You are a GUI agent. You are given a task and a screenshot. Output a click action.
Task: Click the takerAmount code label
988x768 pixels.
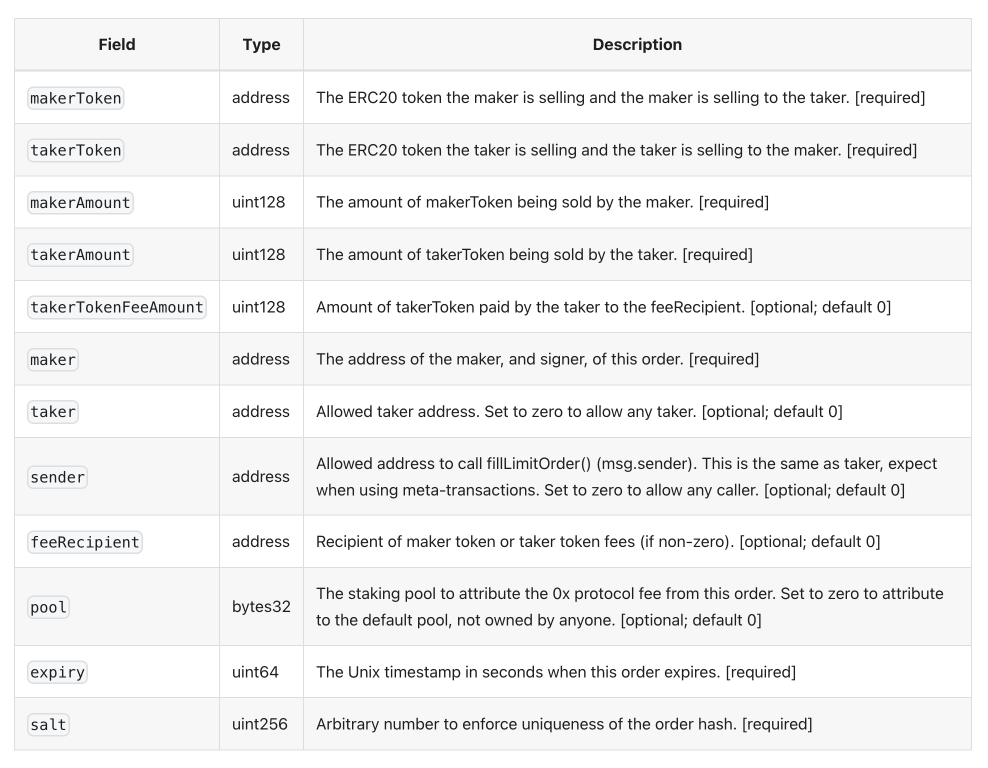tap(80, 255)
